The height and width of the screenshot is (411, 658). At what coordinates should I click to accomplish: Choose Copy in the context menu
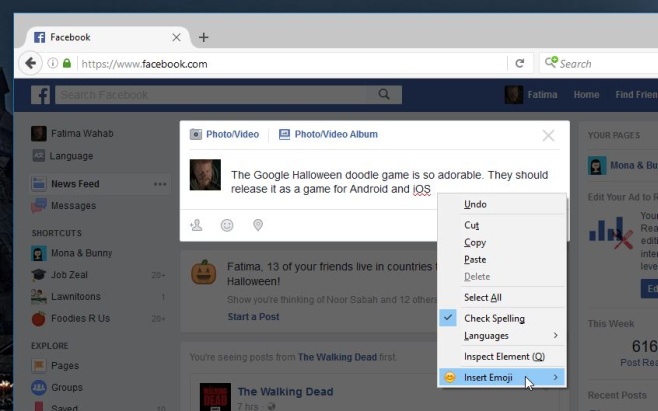point(502,243)
